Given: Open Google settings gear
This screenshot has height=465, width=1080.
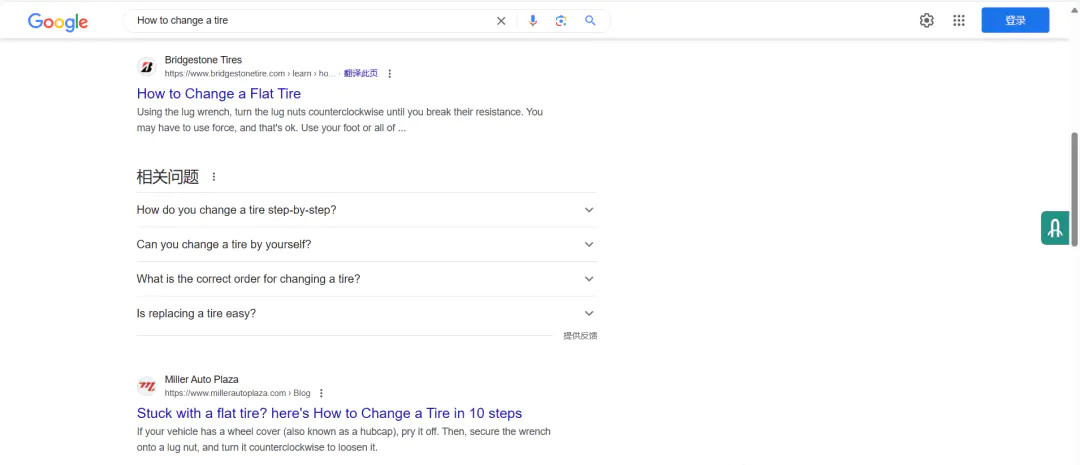Looking at the screenshot, I should [x=926, y=21].
